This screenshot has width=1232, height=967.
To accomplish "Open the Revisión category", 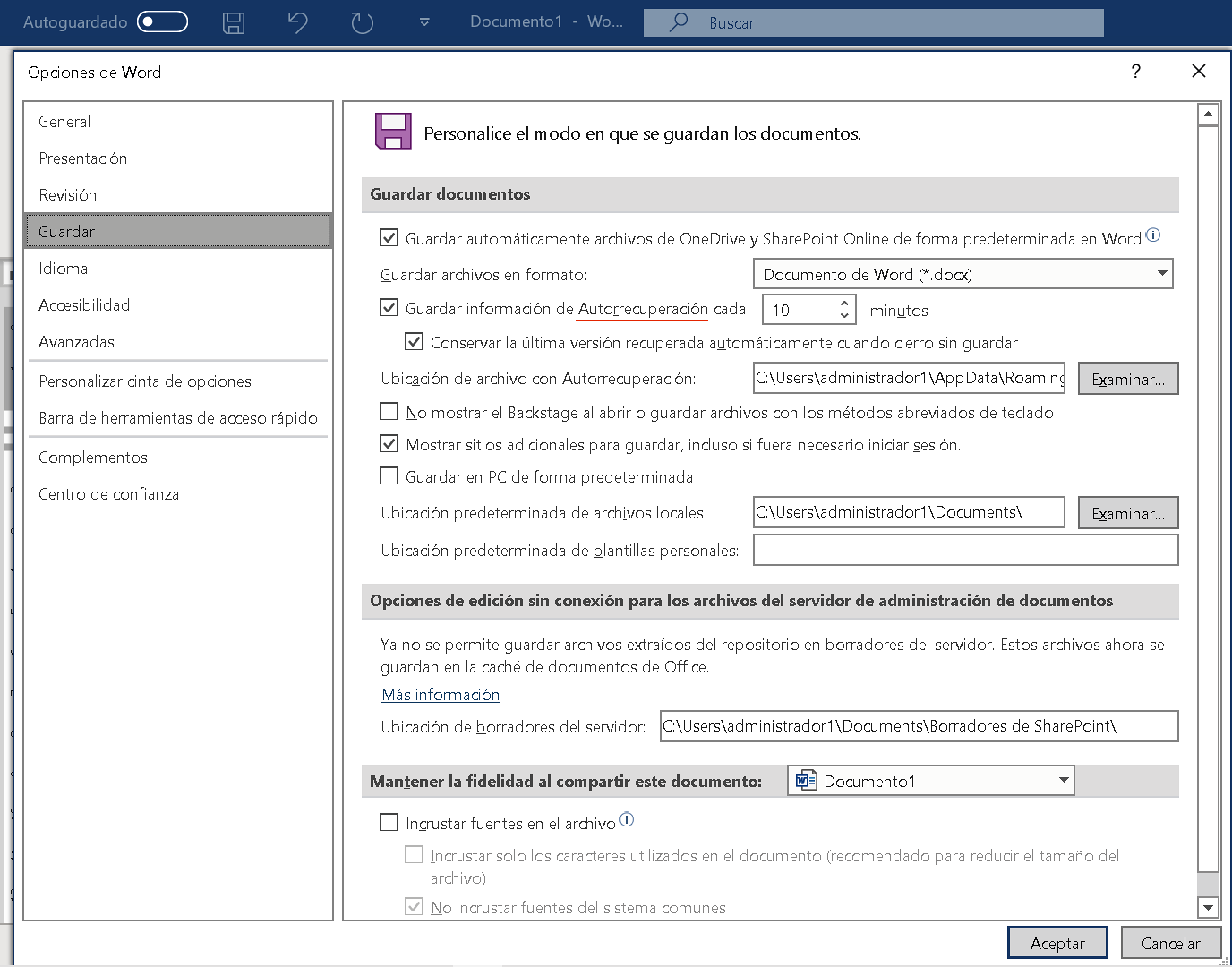I will tap(178, 195).
